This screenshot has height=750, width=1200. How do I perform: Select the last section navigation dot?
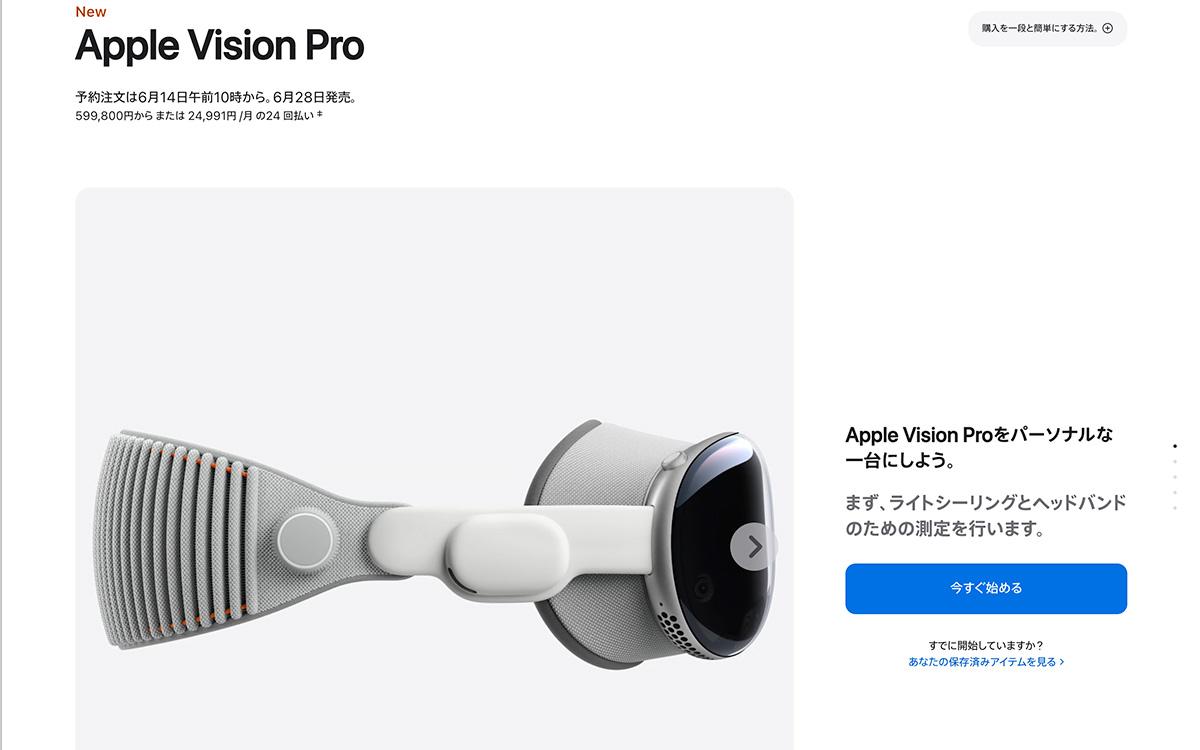coord(1175,508)
